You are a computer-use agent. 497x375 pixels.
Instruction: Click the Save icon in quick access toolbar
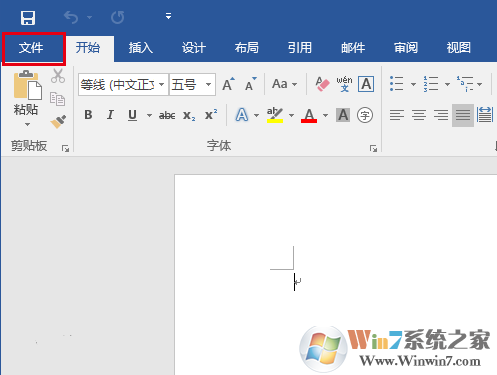click(28, 18)
